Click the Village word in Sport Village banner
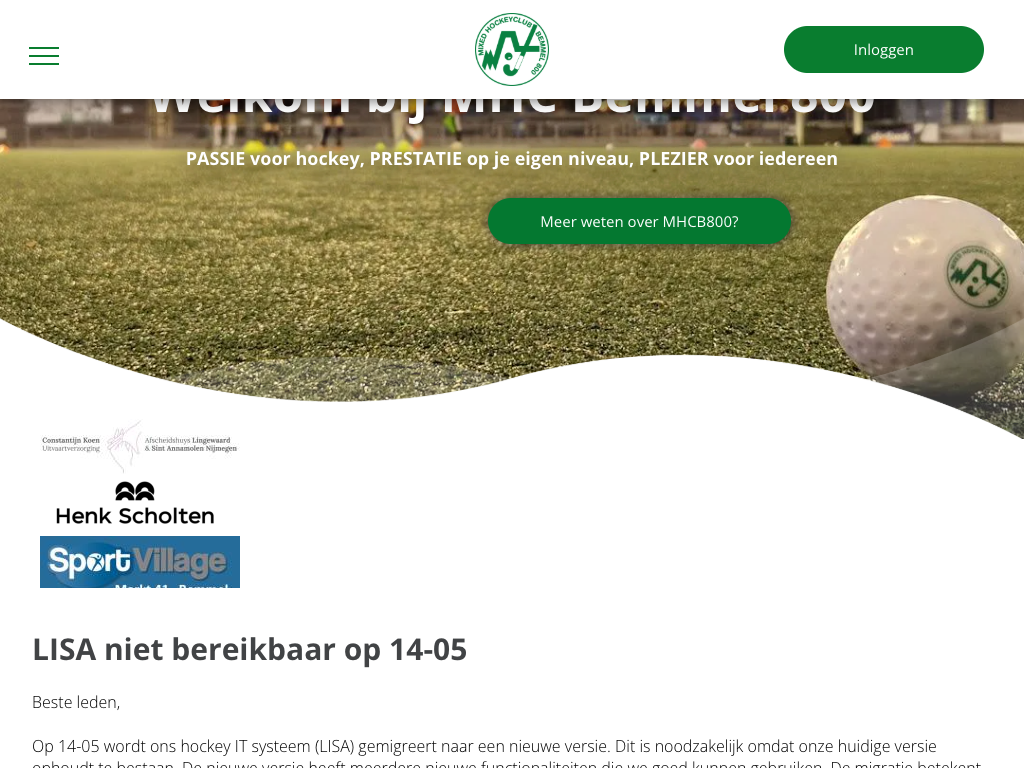Viewport: 1024px width, 768px height. (180, 562)
